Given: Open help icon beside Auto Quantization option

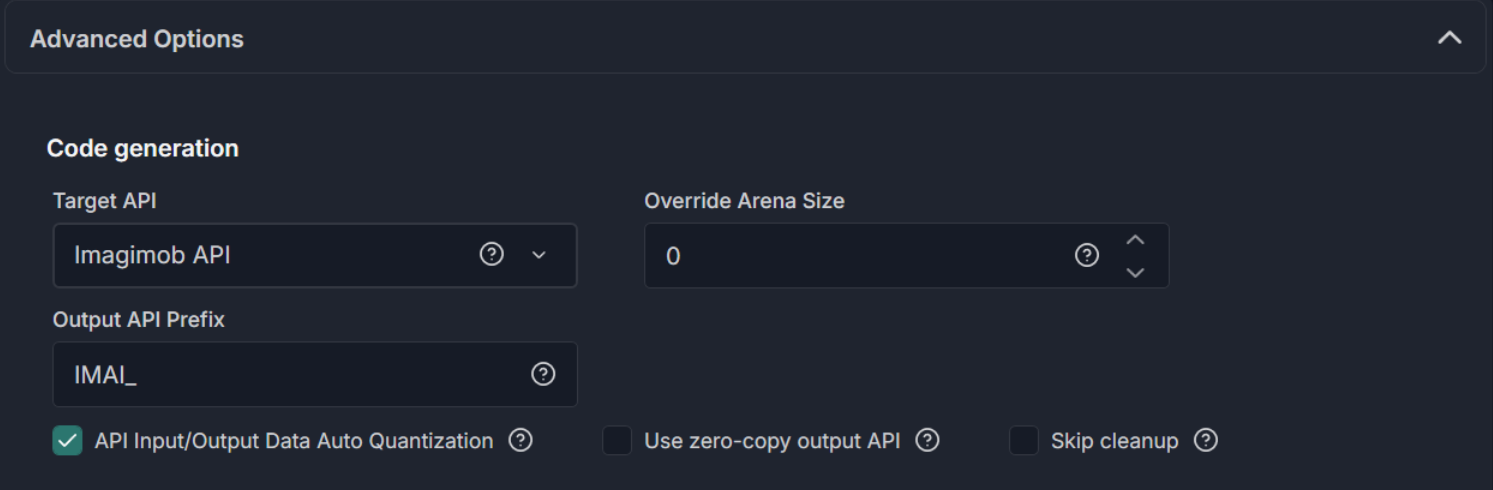Looking at the screenshot, I should [520, 440].
